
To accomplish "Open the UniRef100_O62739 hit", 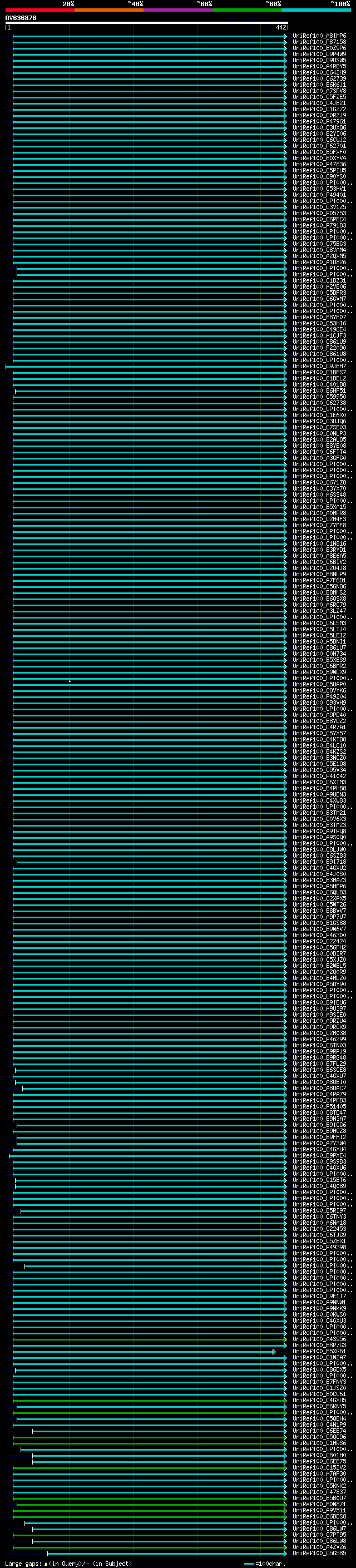I will (319, 78).
